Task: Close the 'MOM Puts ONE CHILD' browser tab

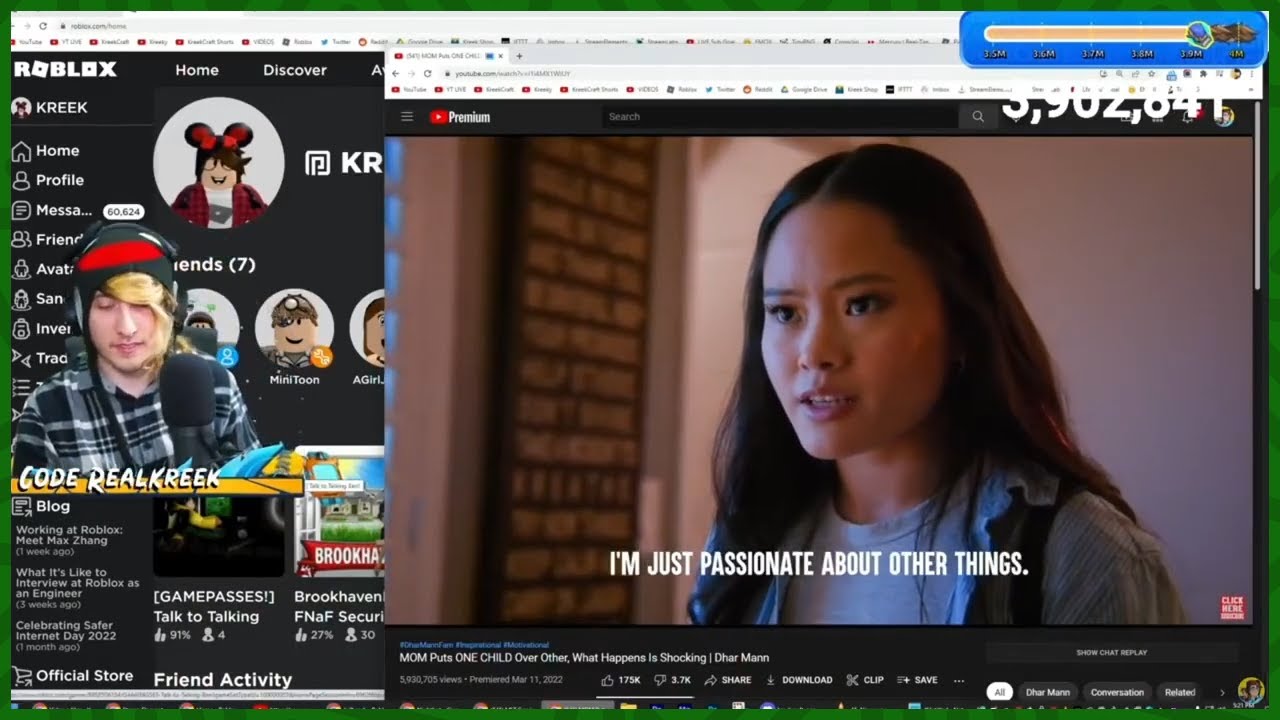Action: (x=501, y=56)
